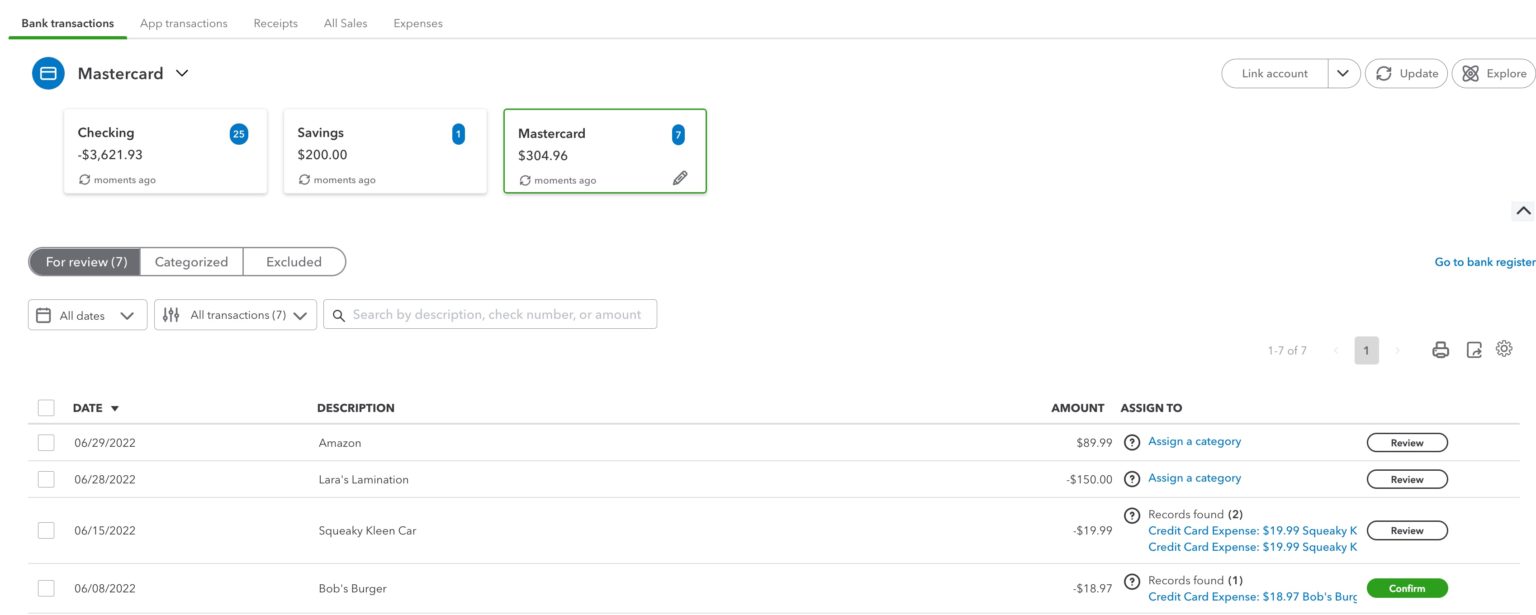1536x615 pixels.
Task: Click the Go to bank register link
Action: (1485, 261)
